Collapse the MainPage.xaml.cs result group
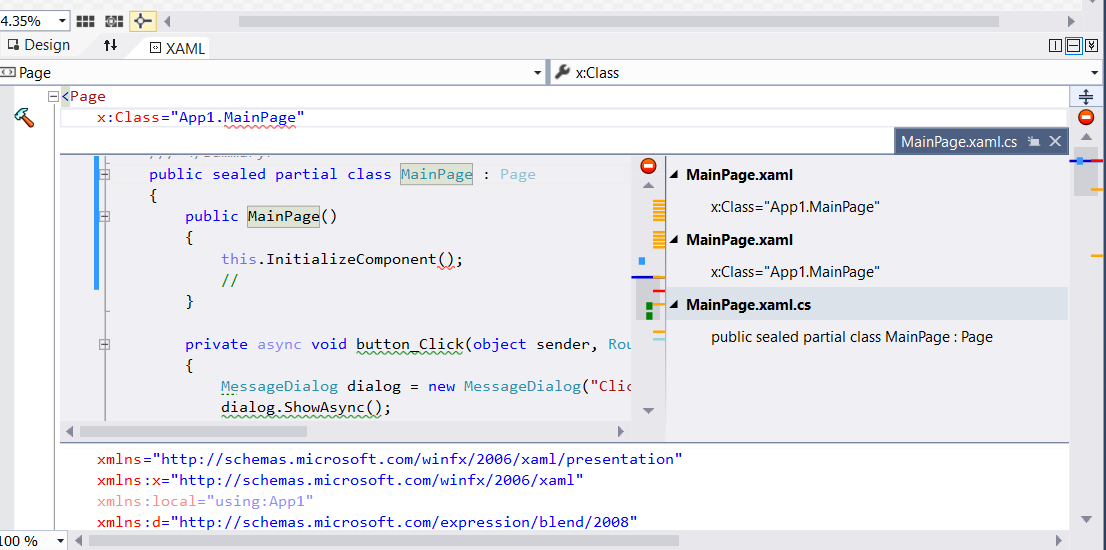This screenshot has height=550, width=1106. pyautogui.click(x=674, y=305)
